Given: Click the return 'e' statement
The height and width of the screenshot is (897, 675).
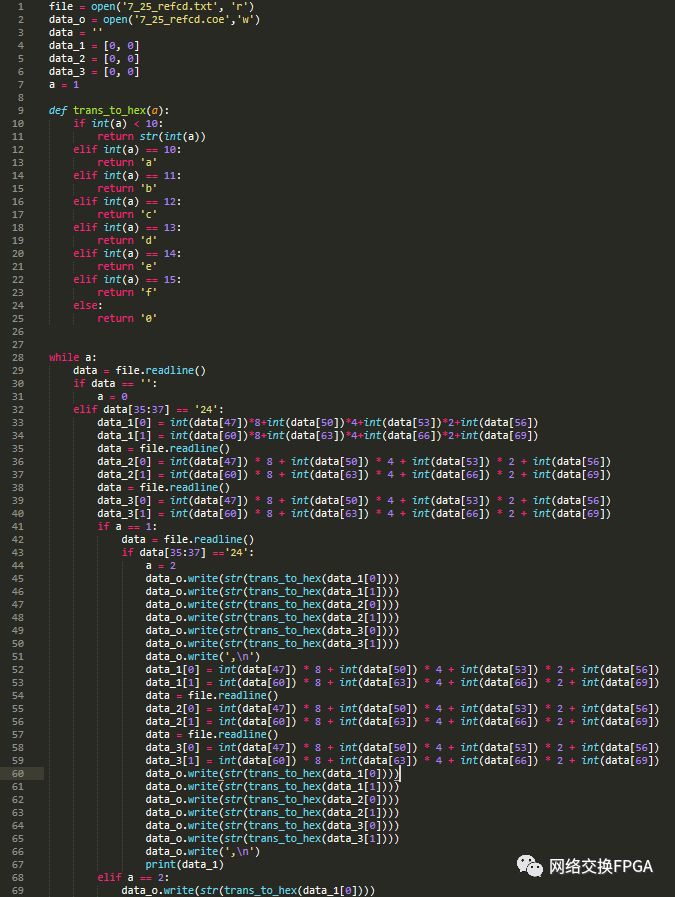Looking at the screenshot, I should (x=127, y=267).
